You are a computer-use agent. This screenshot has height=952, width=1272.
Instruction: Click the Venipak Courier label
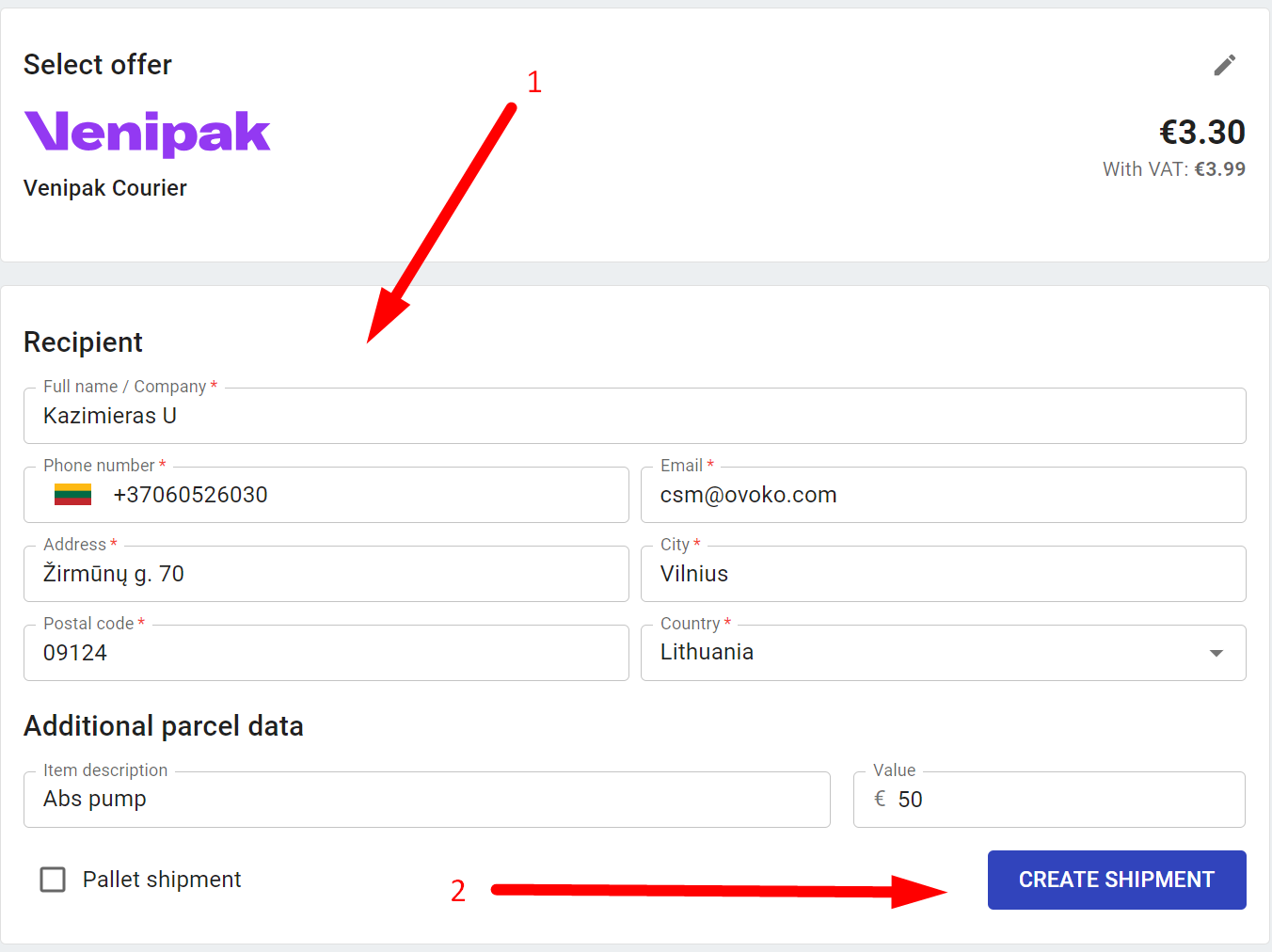click(105, 188)
